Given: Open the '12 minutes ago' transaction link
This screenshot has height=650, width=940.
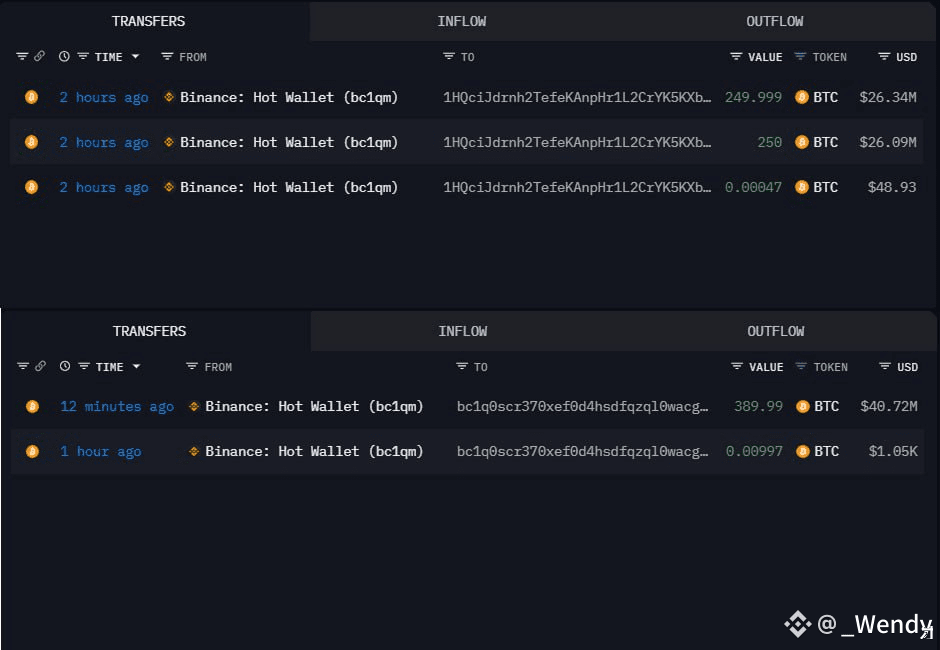Looking at the screenshot, I should point(117,407).
